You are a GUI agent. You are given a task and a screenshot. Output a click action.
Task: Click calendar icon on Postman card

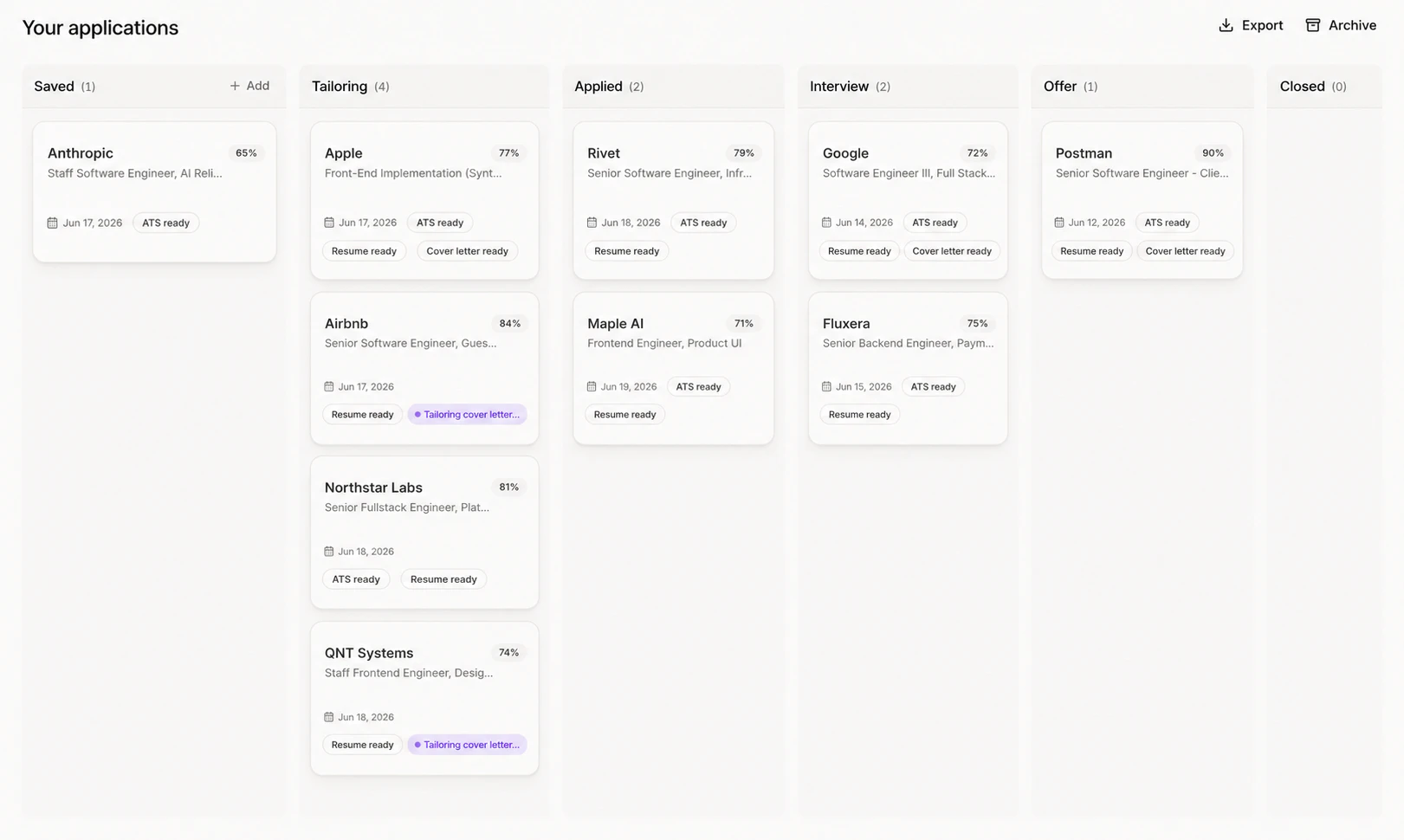tap(1059, 223)
